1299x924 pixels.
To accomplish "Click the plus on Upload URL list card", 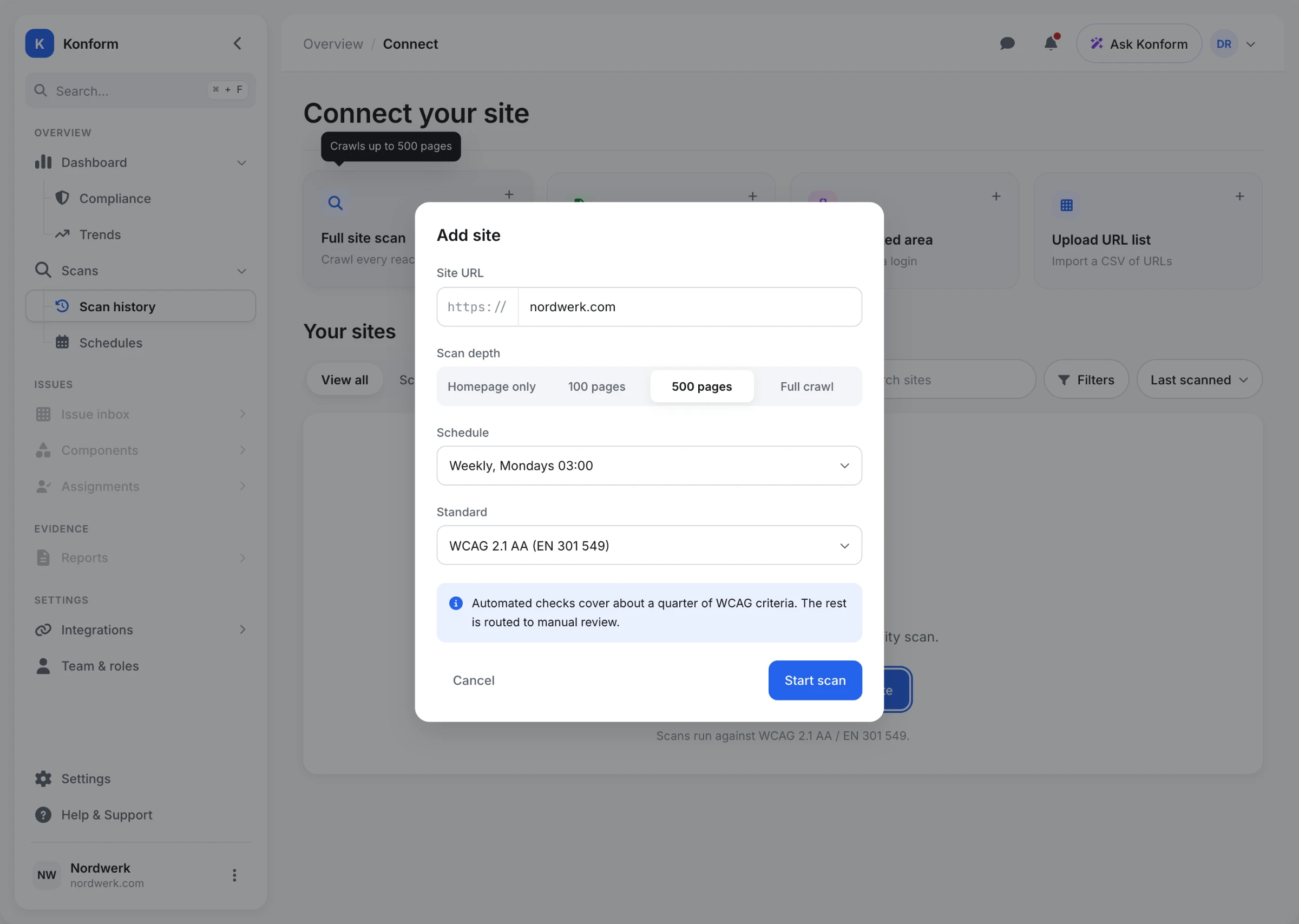I will pos(1240,196).
